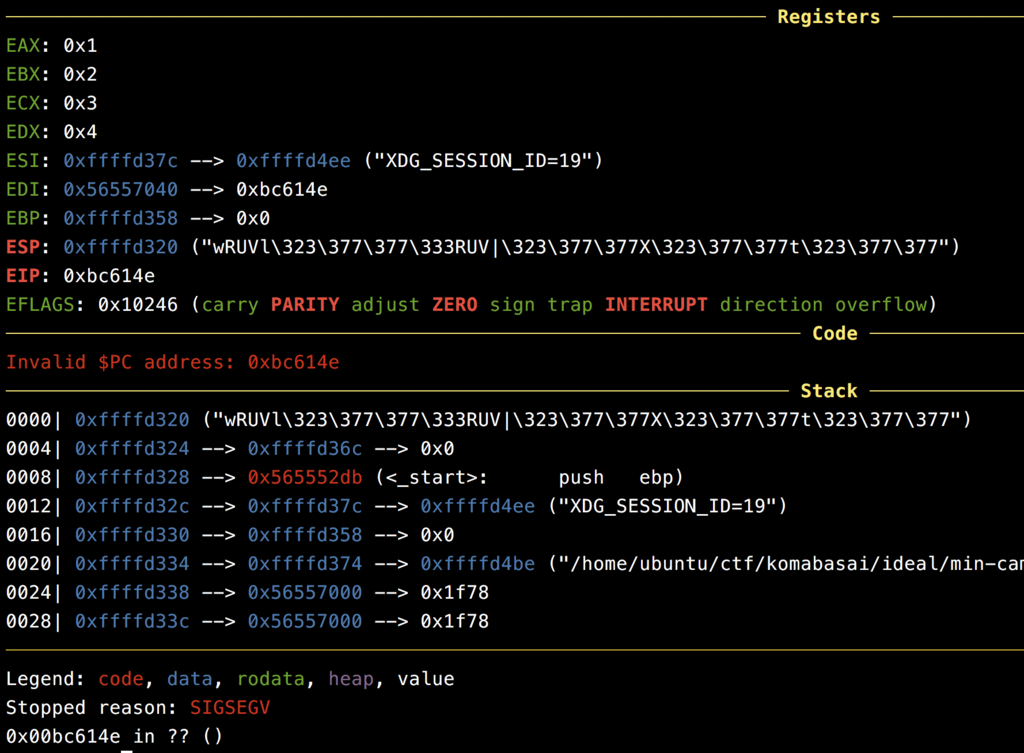Screen dimensions: 1024x753
Task: Click the SIGSEGV stopped reason
Action: tap(230, 707)
